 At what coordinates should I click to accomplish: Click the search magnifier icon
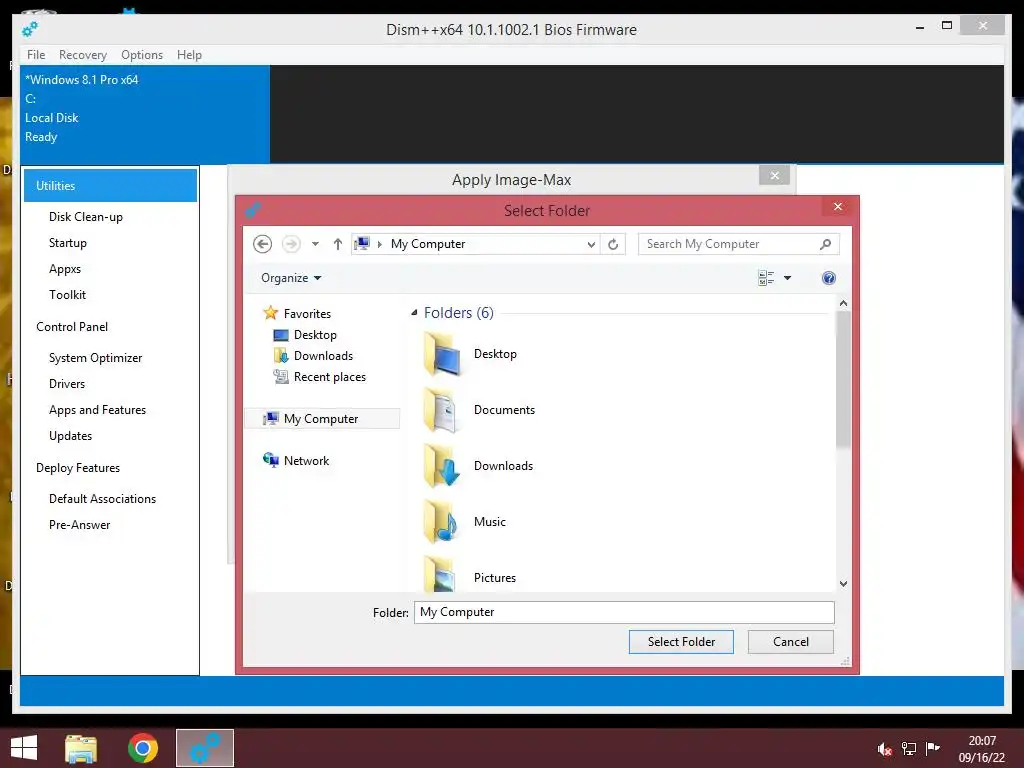coord(825,244)
